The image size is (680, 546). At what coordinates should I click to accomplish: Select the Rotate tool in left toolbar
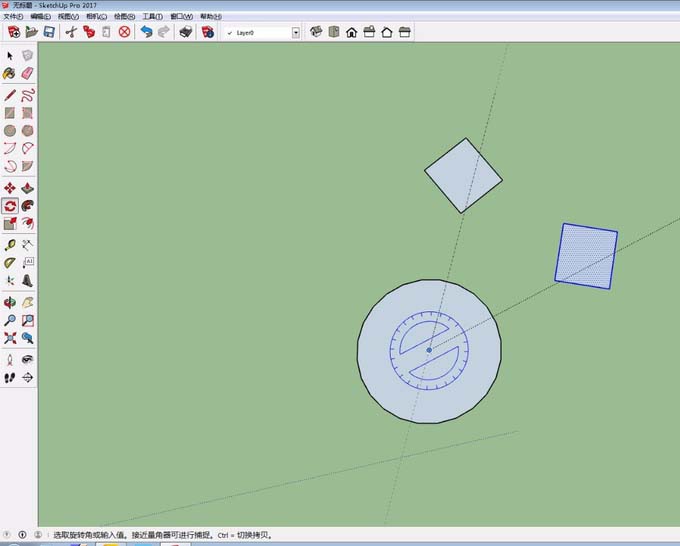click(10, 205)
